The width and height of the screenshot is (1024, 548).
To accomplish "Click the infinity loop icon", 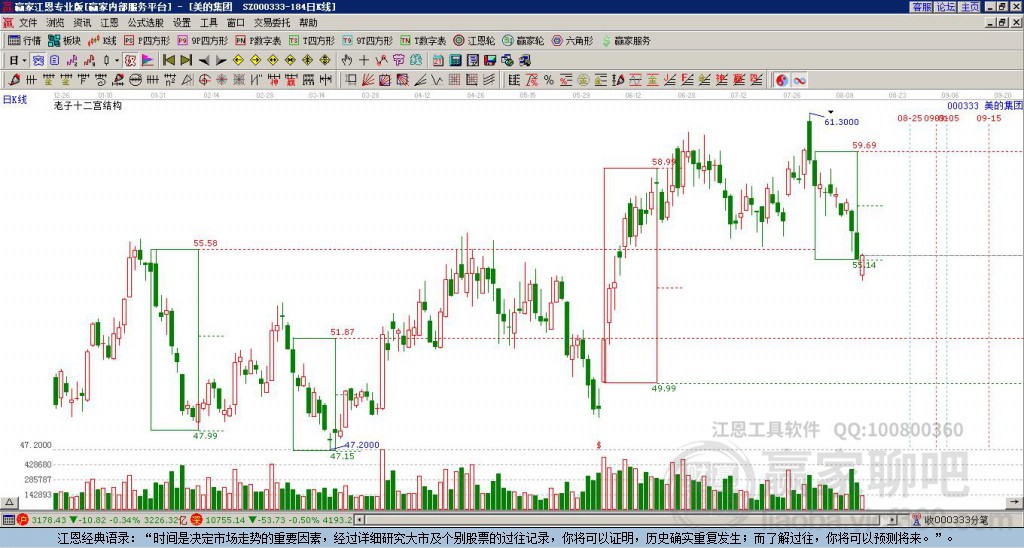I will click(799, 80).
